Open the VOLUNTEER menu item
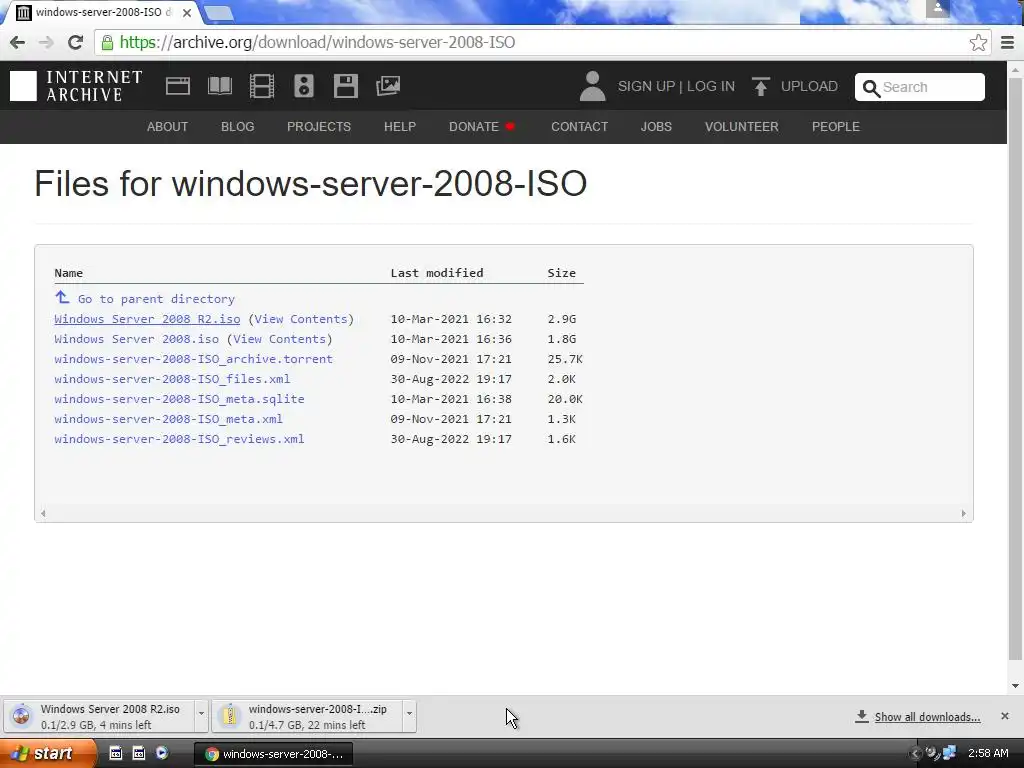This screenshot has height=768, width=1024. pyautogui.click(x=741, y=127)
